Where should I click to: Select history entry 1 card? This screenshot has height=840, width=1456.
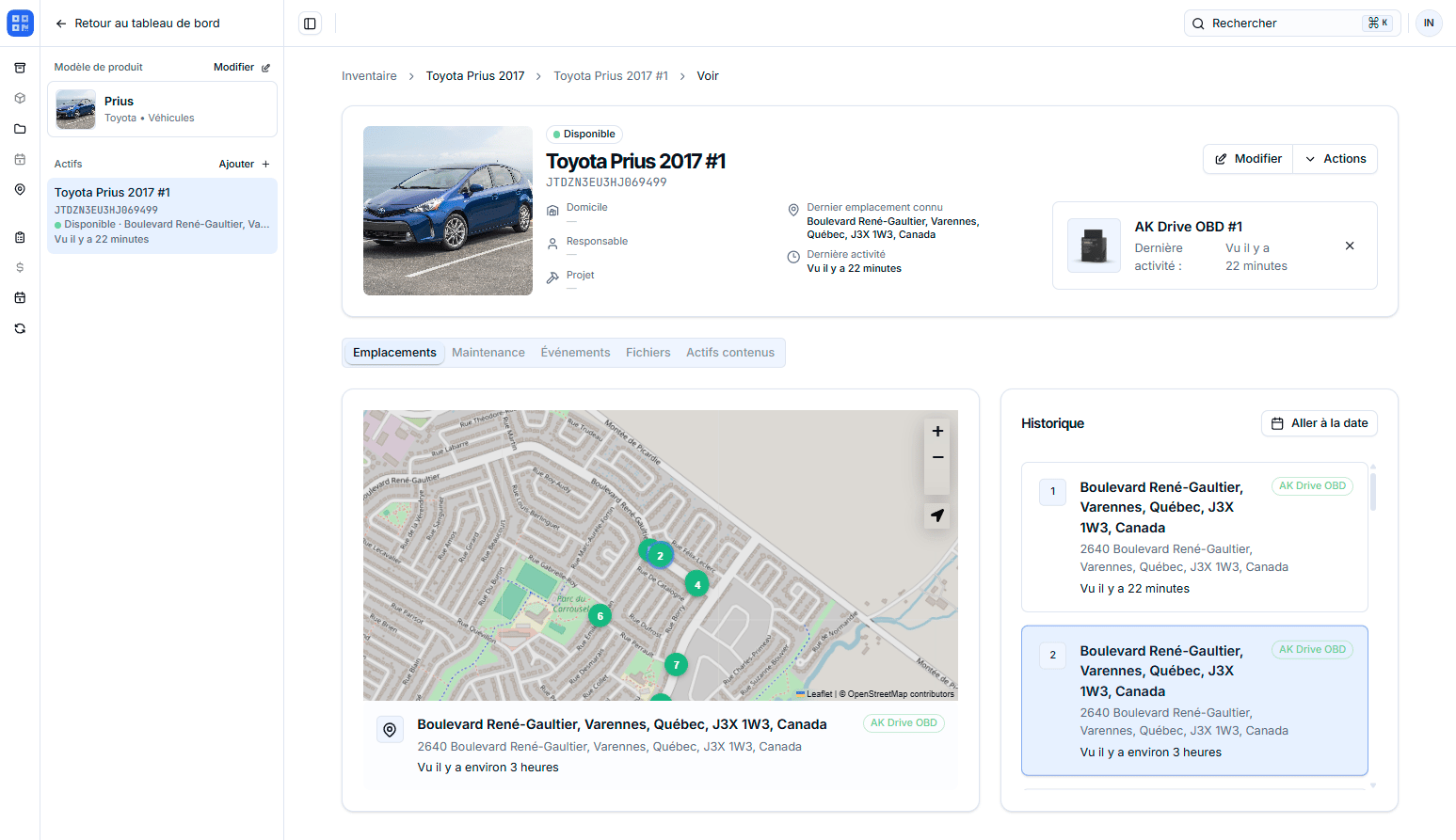pyautogui.click(x=1194, y=537)
